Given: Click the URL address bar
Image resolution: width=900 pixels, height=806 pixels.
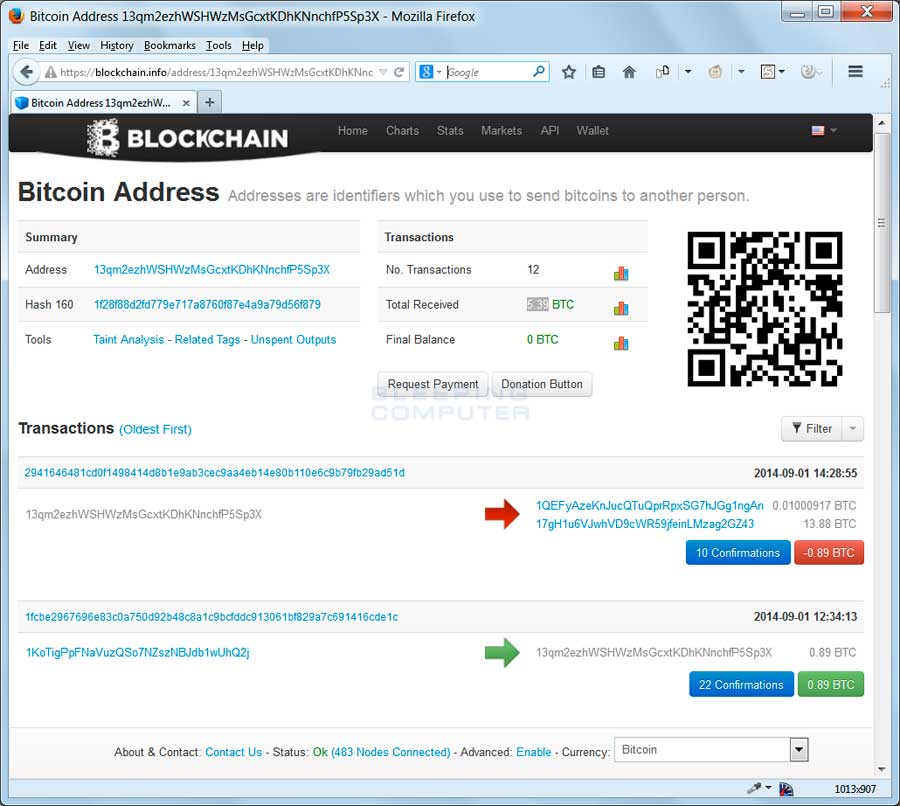Looking at the screenshot, I should click(216, 72).
